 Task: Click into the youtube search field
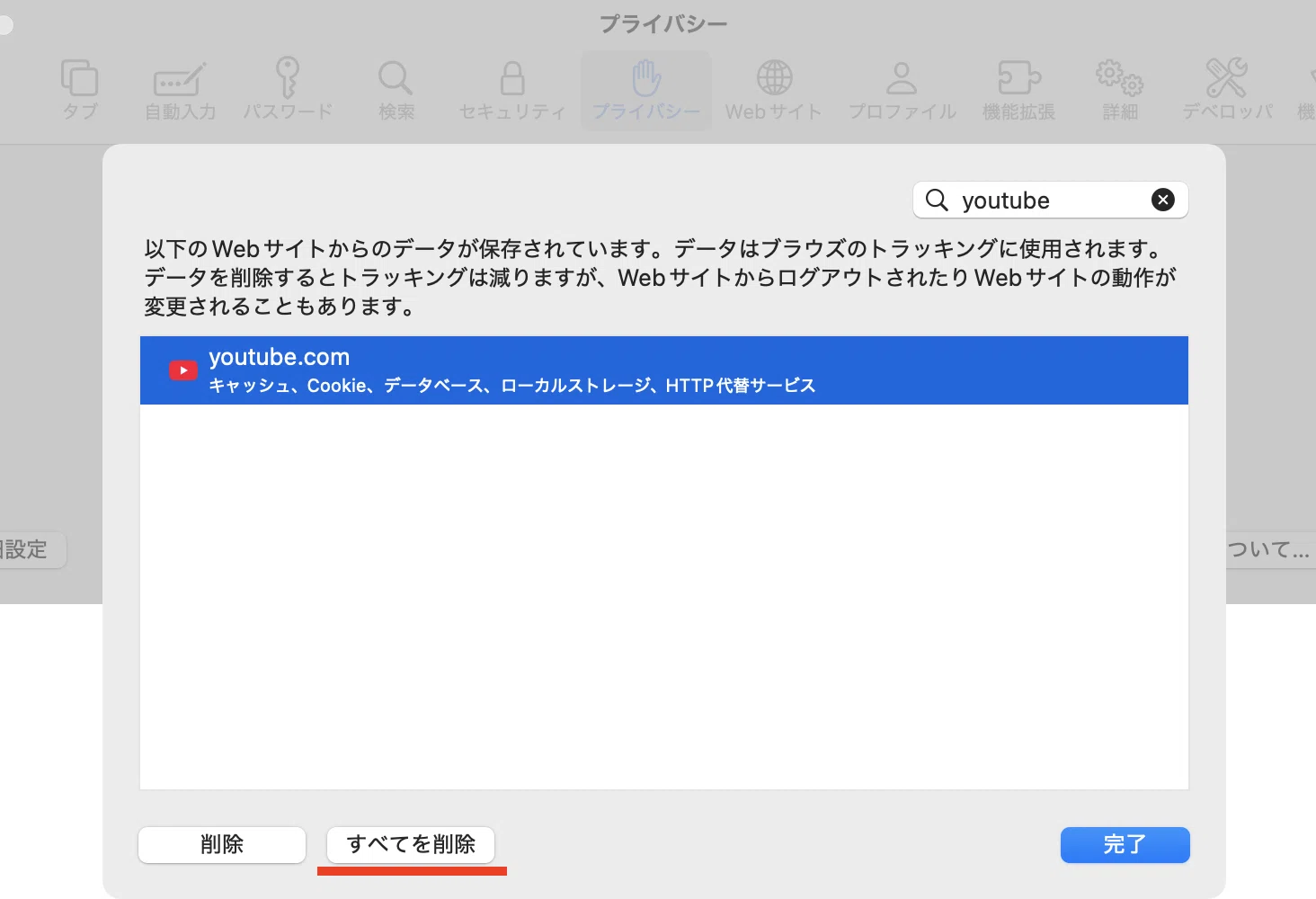point(1050,200)
